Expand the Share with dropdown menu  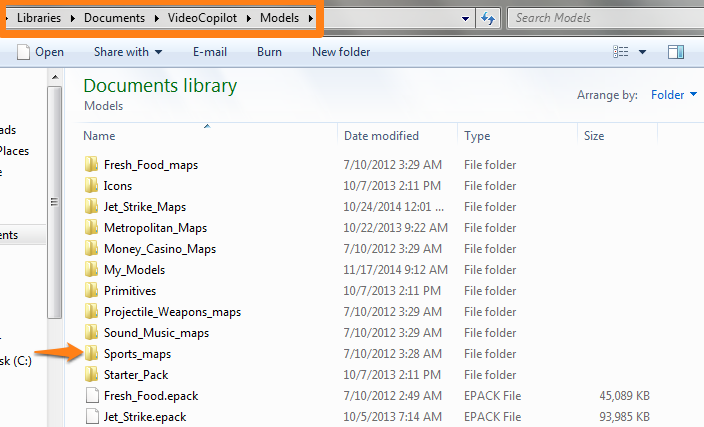[128, 52]
